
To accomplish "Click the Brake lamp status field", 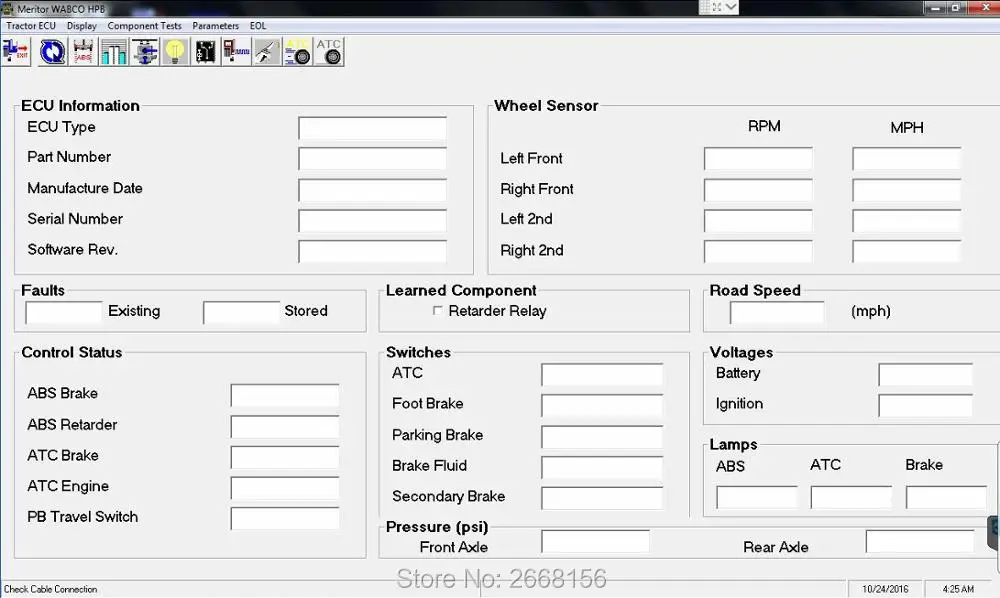I will [x=946, y=497].
